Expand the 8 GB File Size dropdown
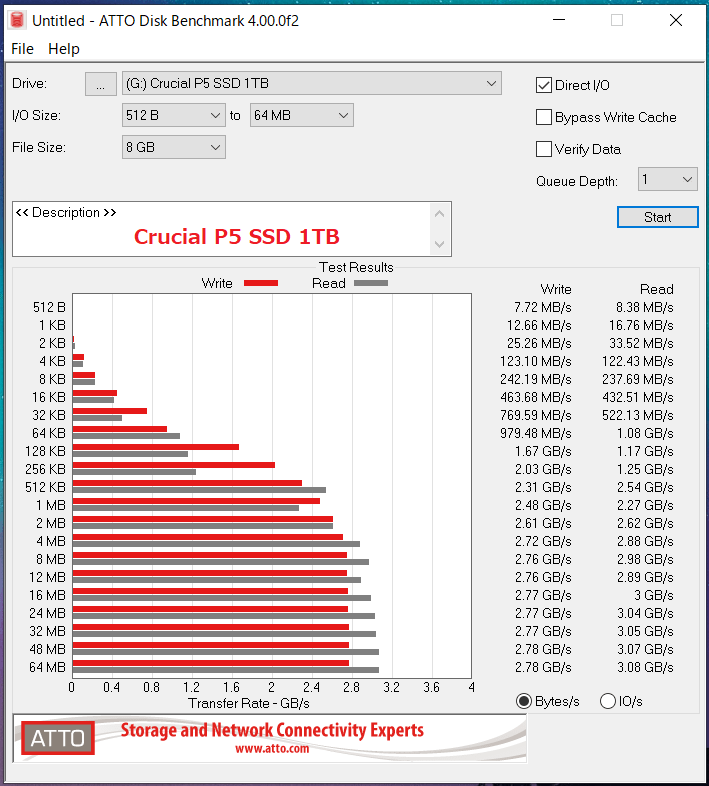 pyautogui.click(x=173, y=147)
